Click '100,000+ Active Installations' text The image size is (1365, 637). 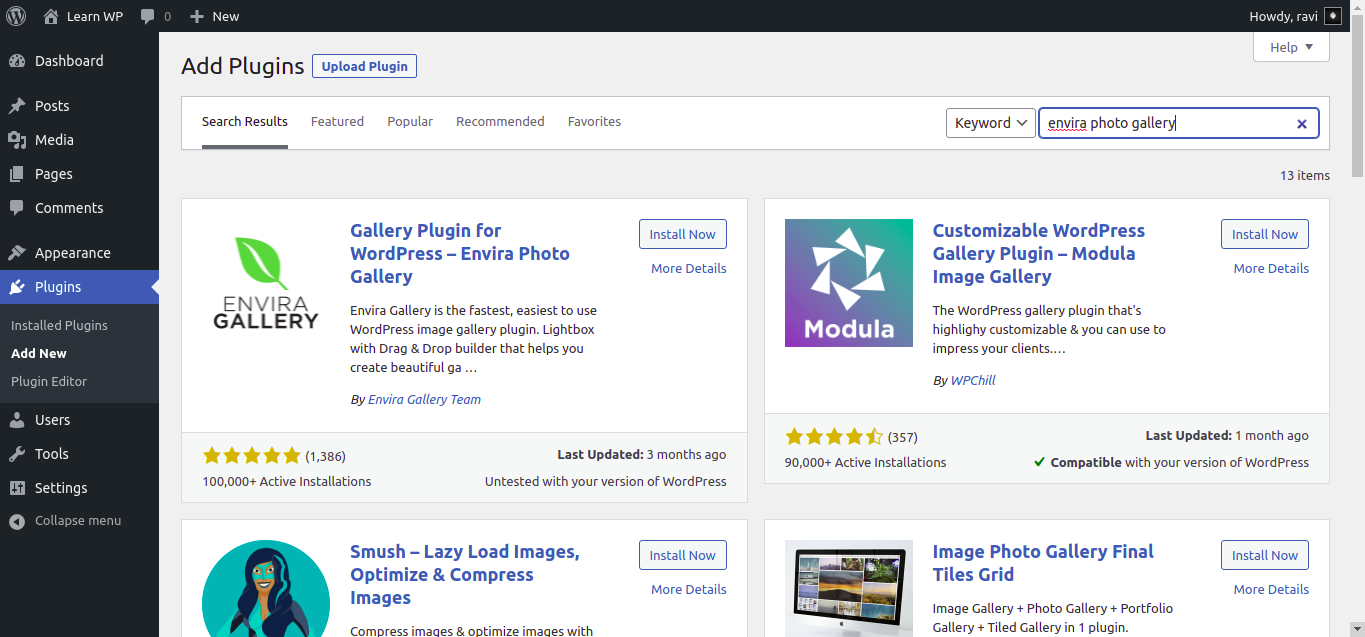[287, 481]
